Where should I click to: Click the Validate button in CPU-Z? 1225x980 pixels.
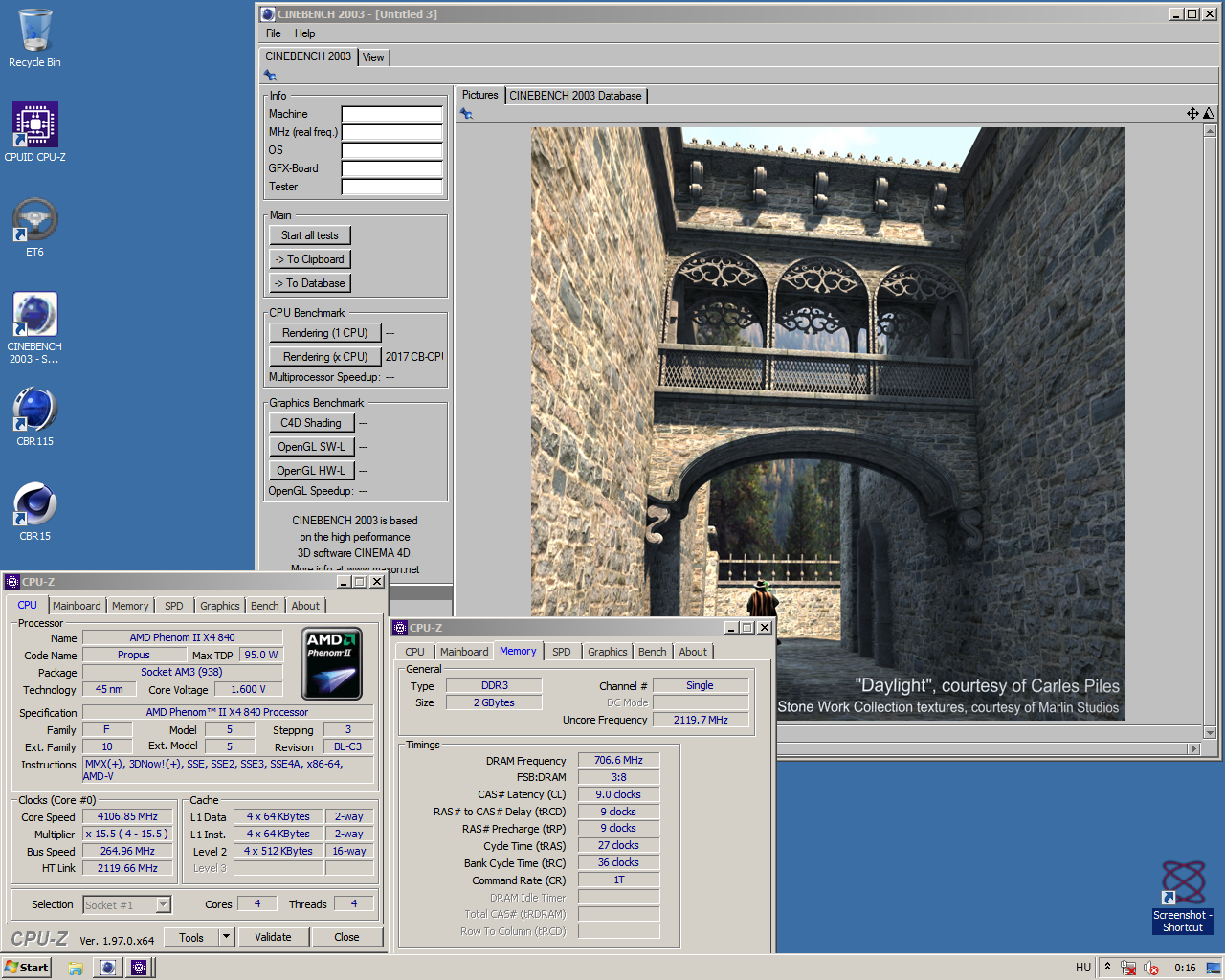[273, 937]
